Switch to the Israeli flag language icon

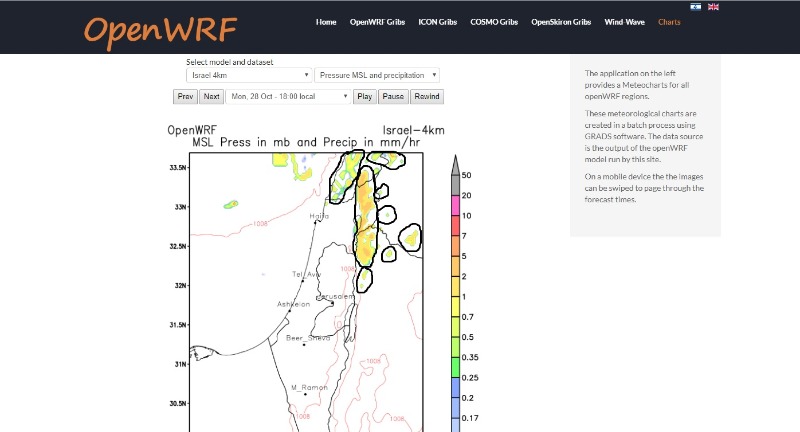tap(695, 7)
